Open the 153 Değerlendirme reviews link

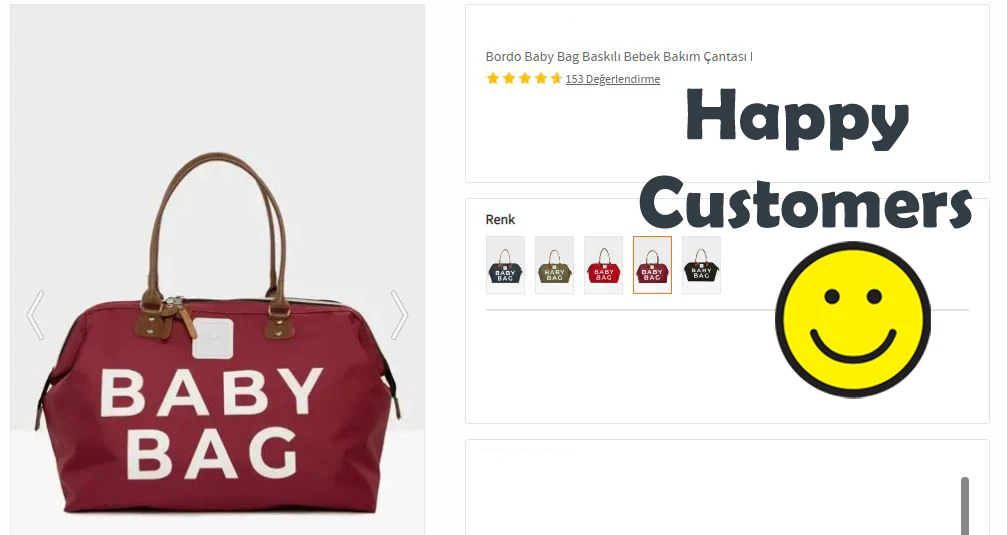tap(613, 79)
